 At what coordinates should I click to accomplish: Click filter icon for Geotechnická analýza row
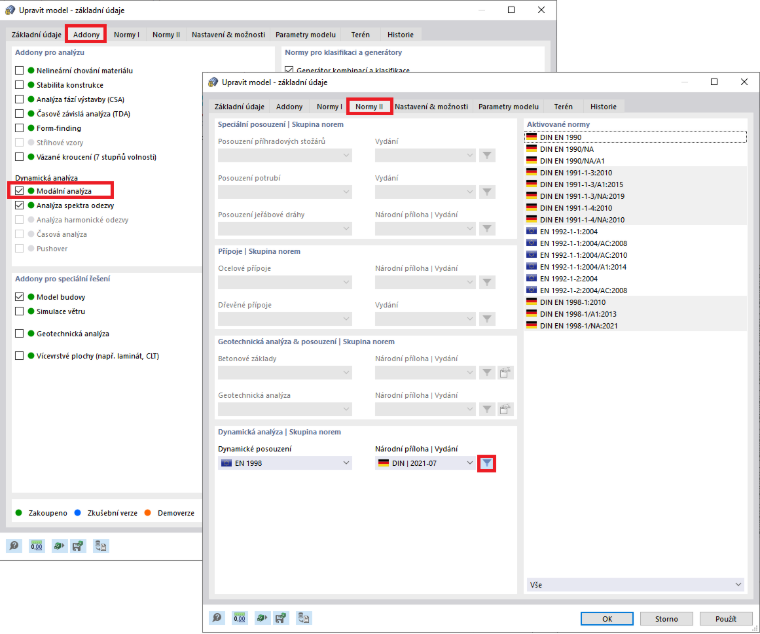487,409
